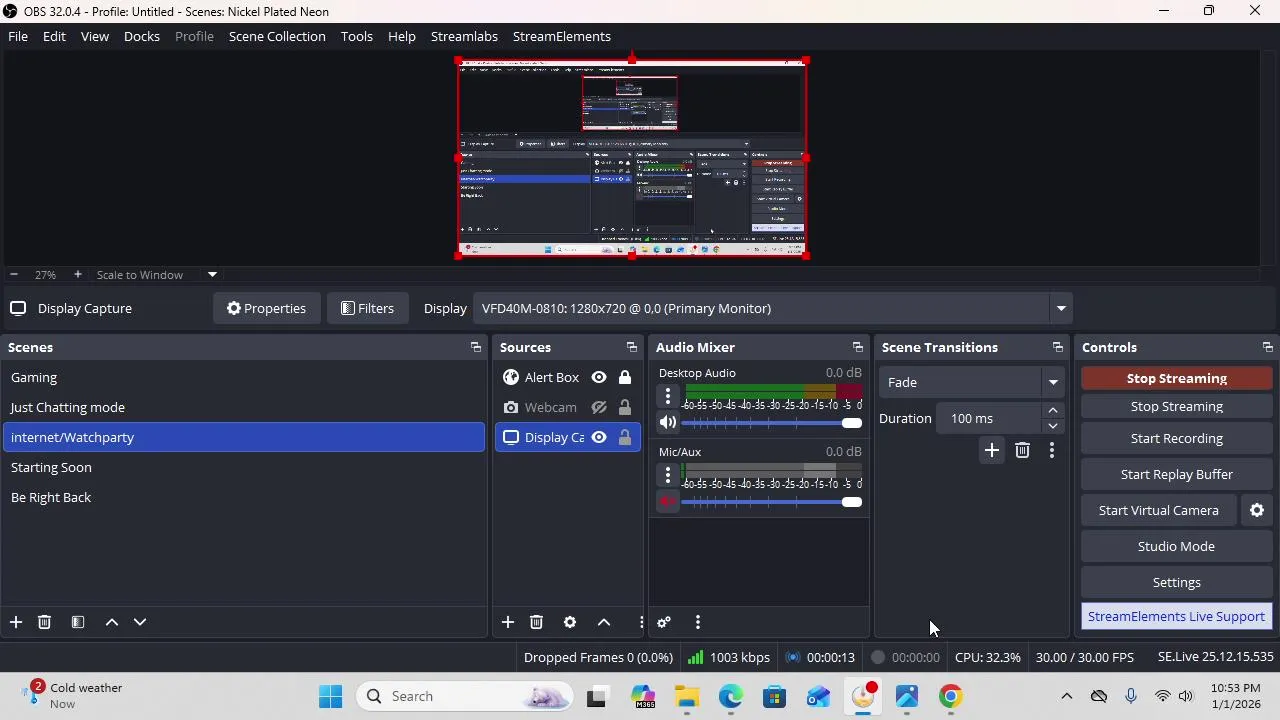
Task: Move the selected scene down
Action: pos(140,622)
